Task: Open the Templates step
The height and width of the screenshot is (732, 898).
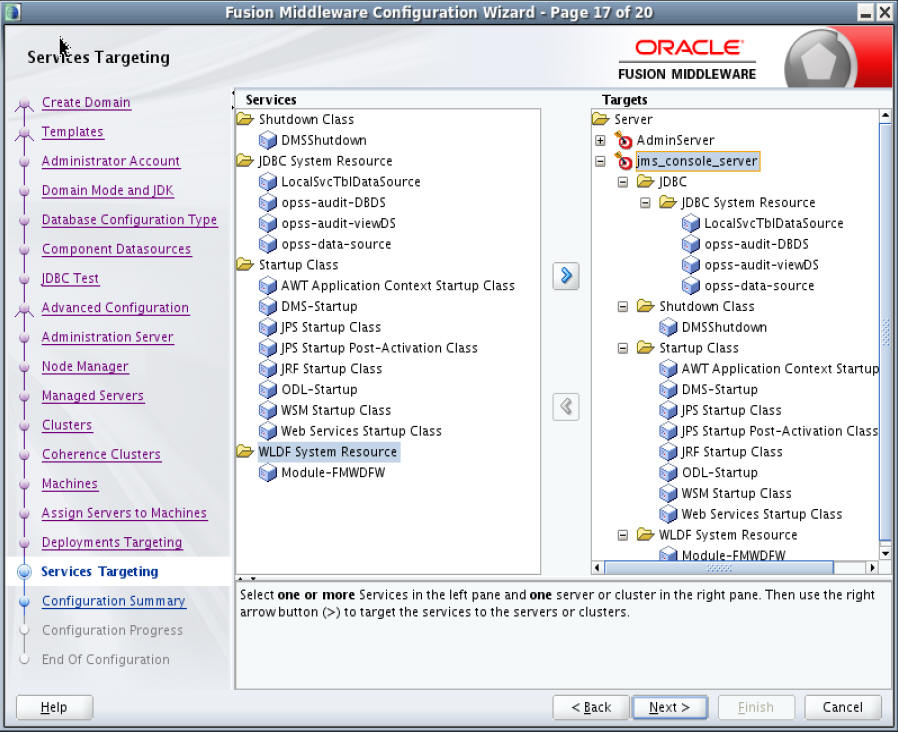Action: (x=72, y=132)
